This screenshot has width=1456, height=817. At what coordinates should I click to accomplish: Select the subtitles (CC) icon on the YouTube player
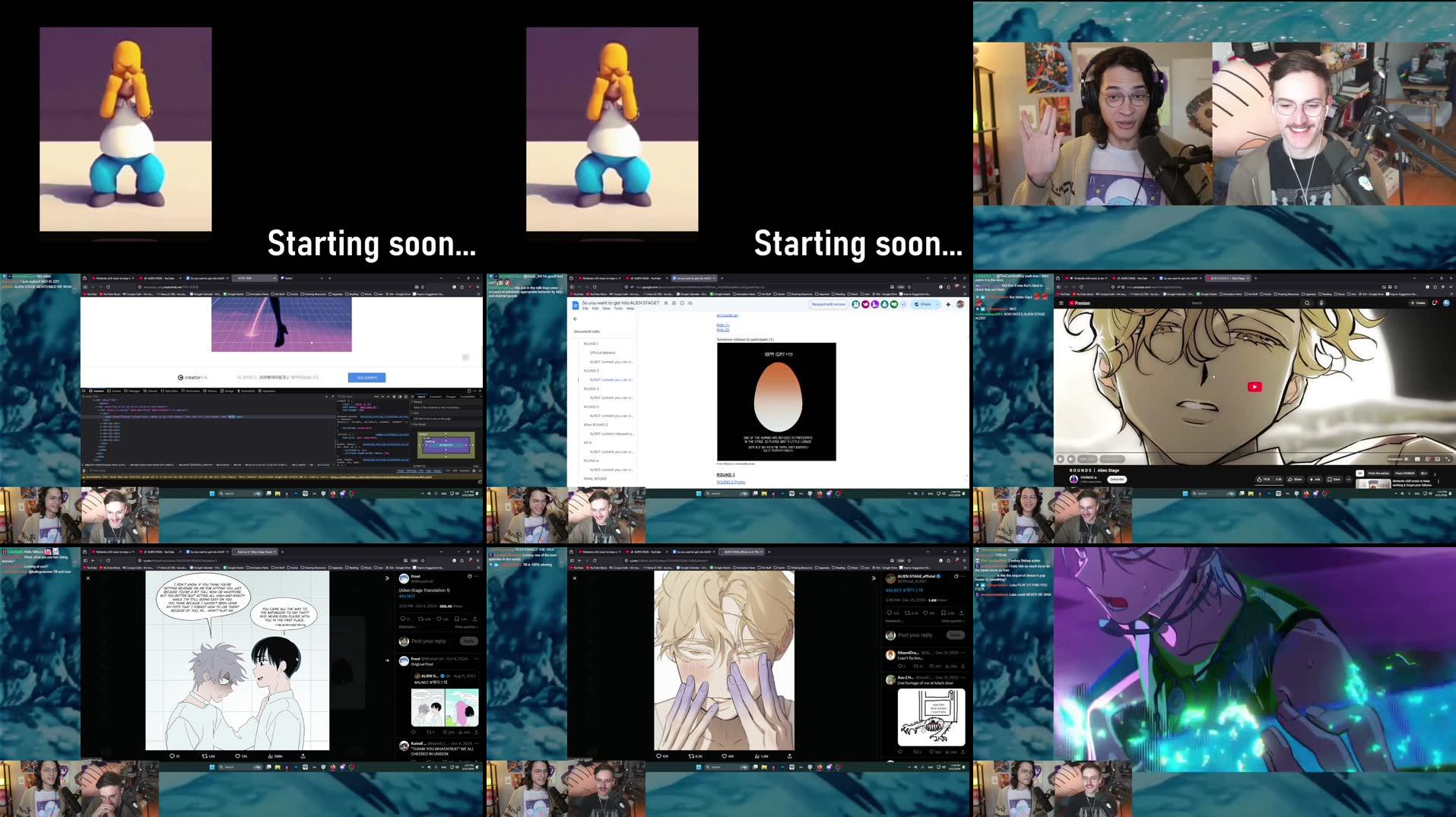pyautogui.click(x=1417, y=459)
